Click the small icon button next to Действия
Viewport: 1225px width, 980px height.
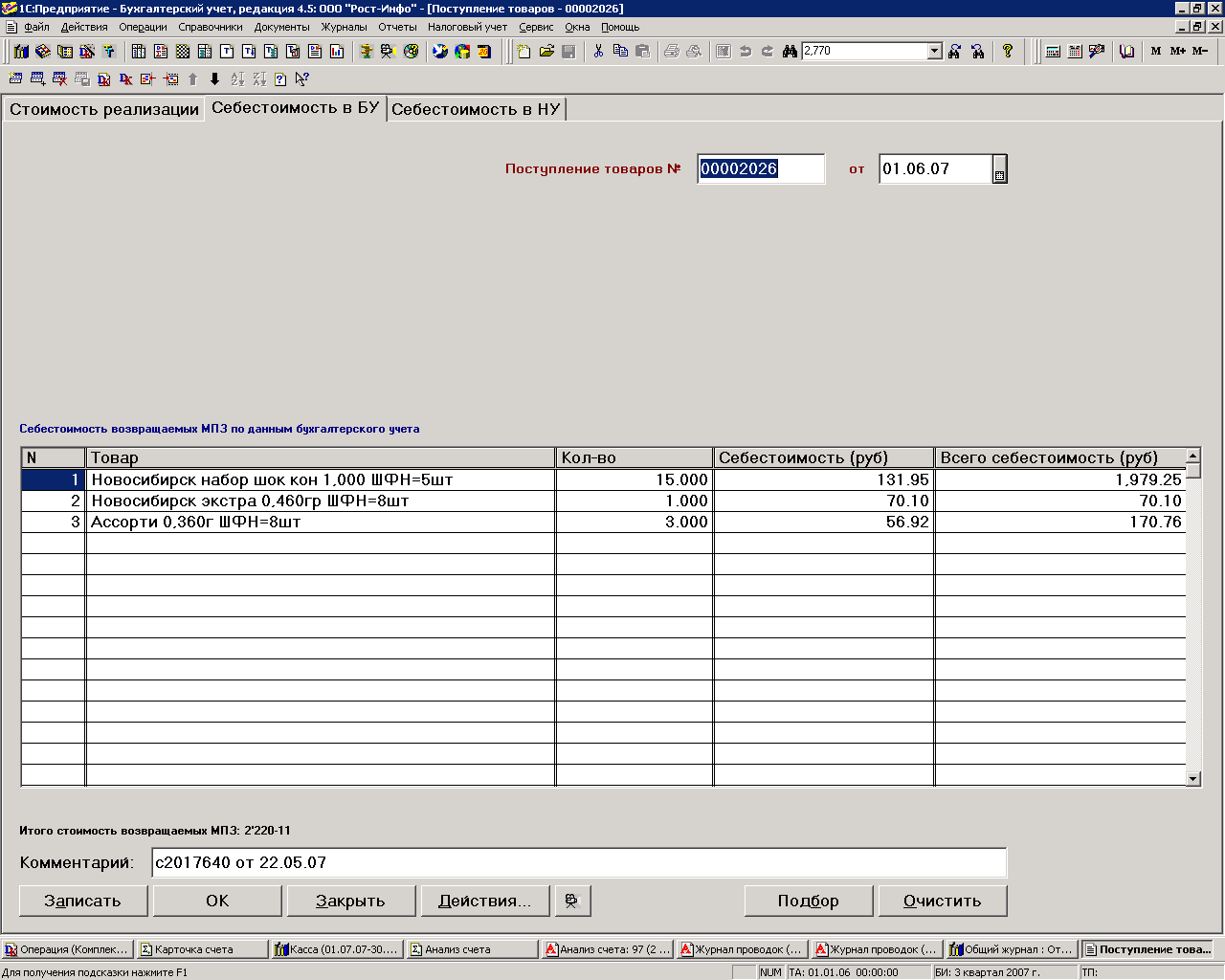click(x=572, y=901)
